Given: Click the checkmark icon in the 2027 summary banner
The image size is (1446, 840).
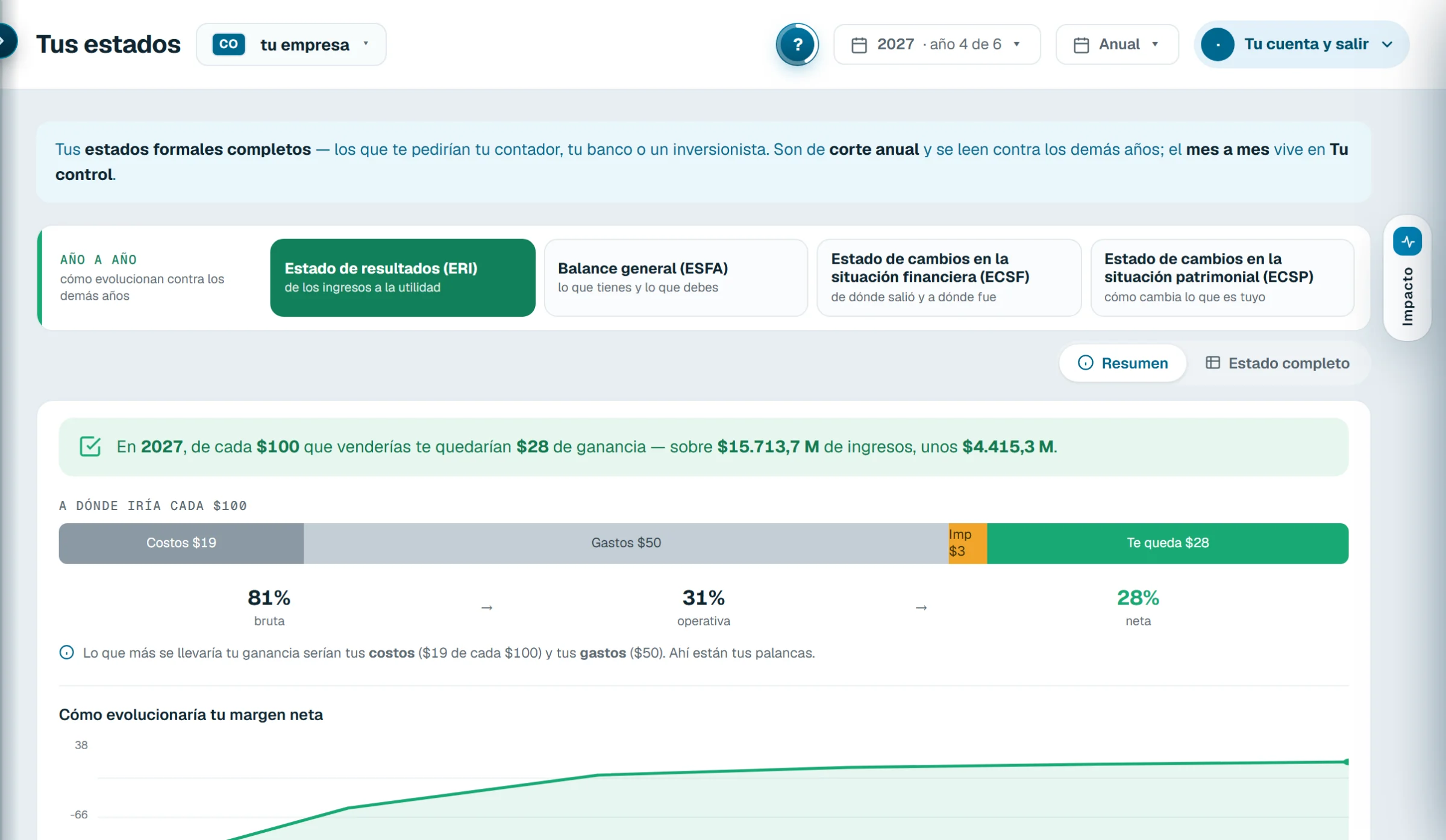Looking at the screenshot, I should (x=90, y=446).
